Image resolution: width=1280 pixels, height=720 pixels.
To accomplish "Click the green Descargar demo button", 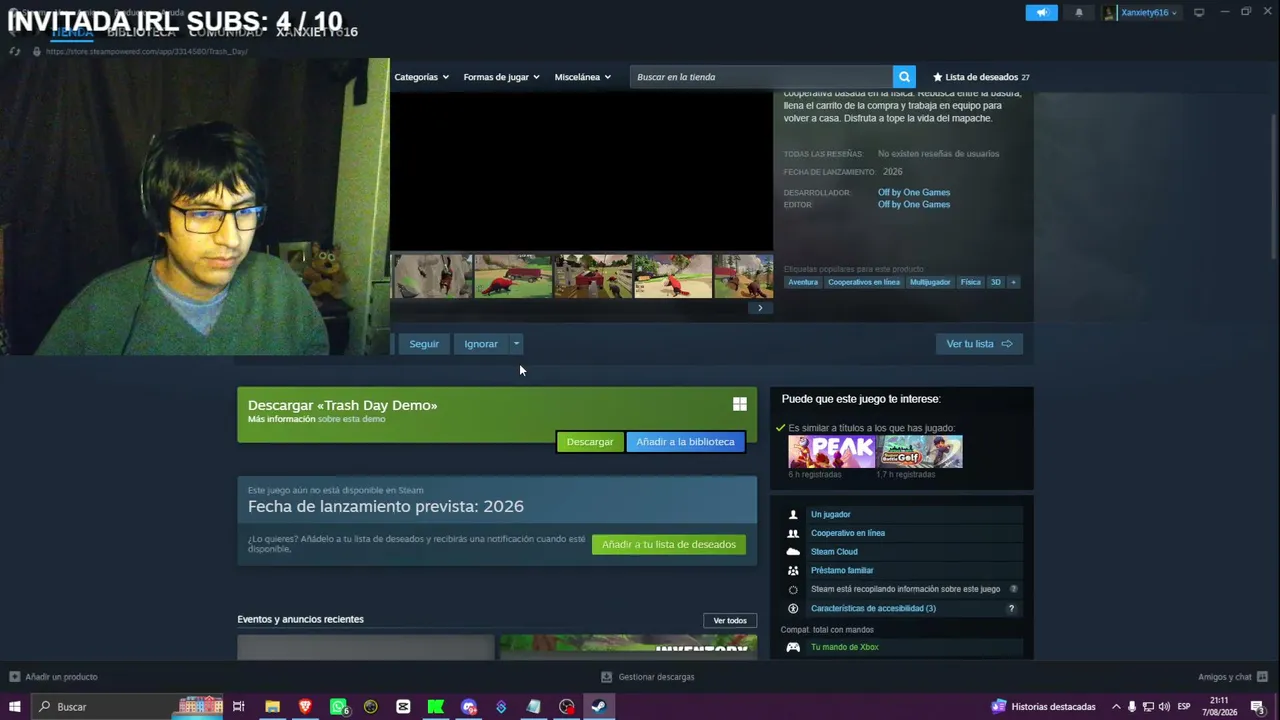I will click(x=590, y=442).
